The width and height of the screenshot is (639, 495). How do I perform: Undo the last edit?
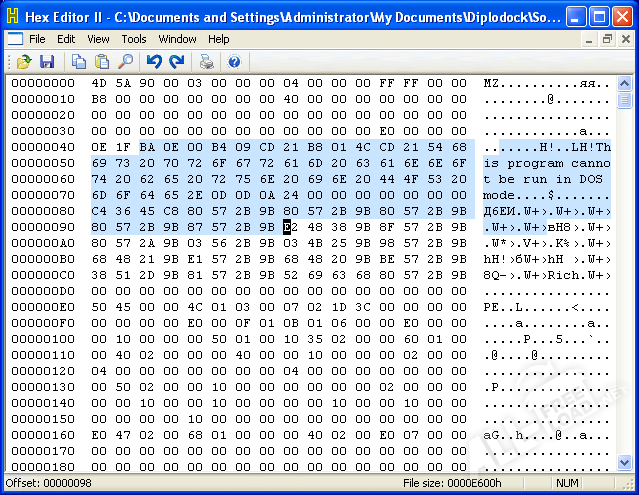coord(154,62)
